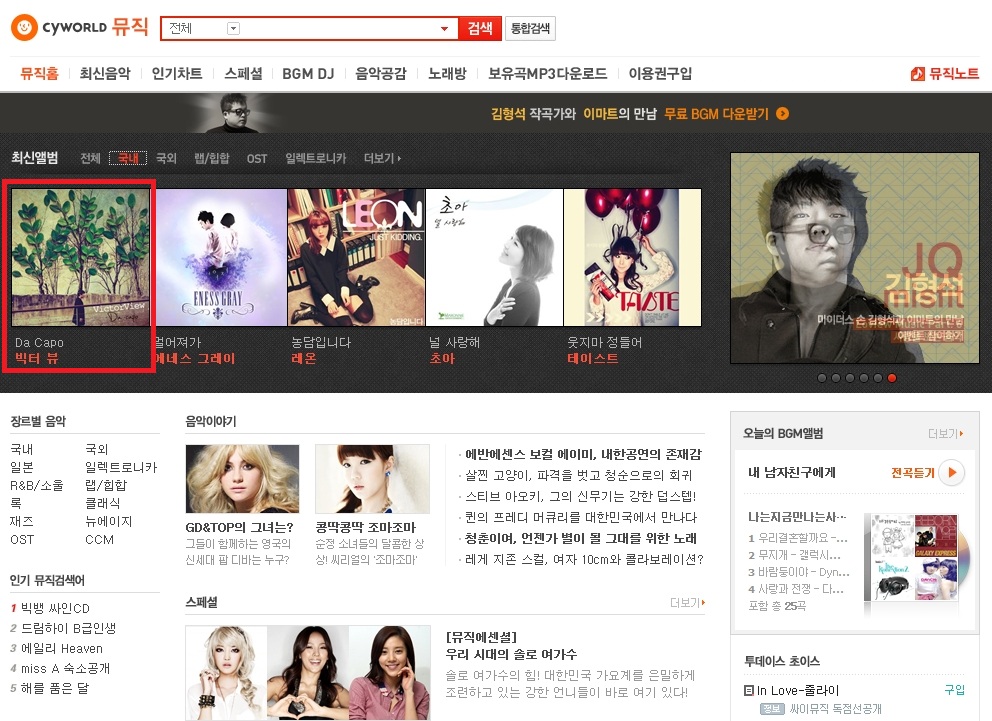The width and height of the screenshot is (992, 721).
Task: Click the 구입 link for In Love-졸라이
Action: pos(955,690)
